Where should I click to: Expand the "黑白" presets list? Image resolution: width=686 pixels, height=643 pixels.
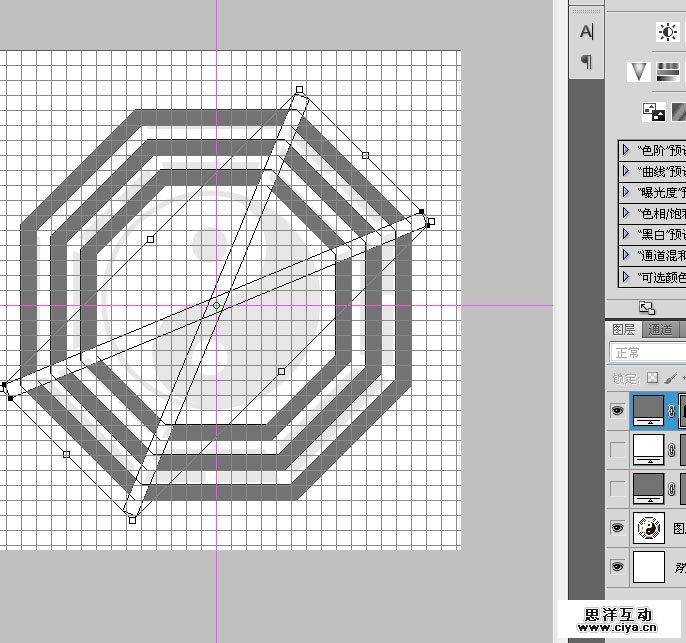tap(626, 234)
